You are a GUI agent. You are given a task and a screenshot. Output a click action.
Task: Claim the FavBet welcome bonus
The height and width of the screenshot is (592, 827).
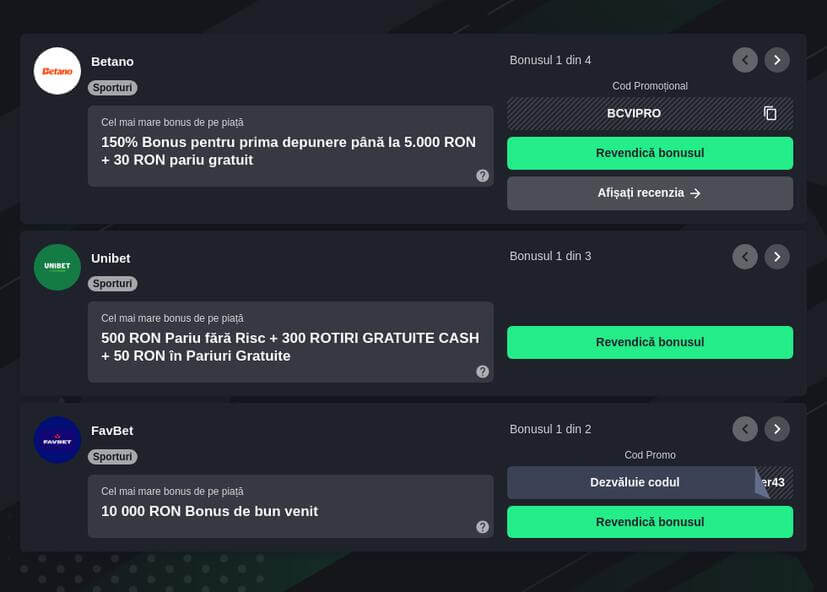[x=649, y=521]
